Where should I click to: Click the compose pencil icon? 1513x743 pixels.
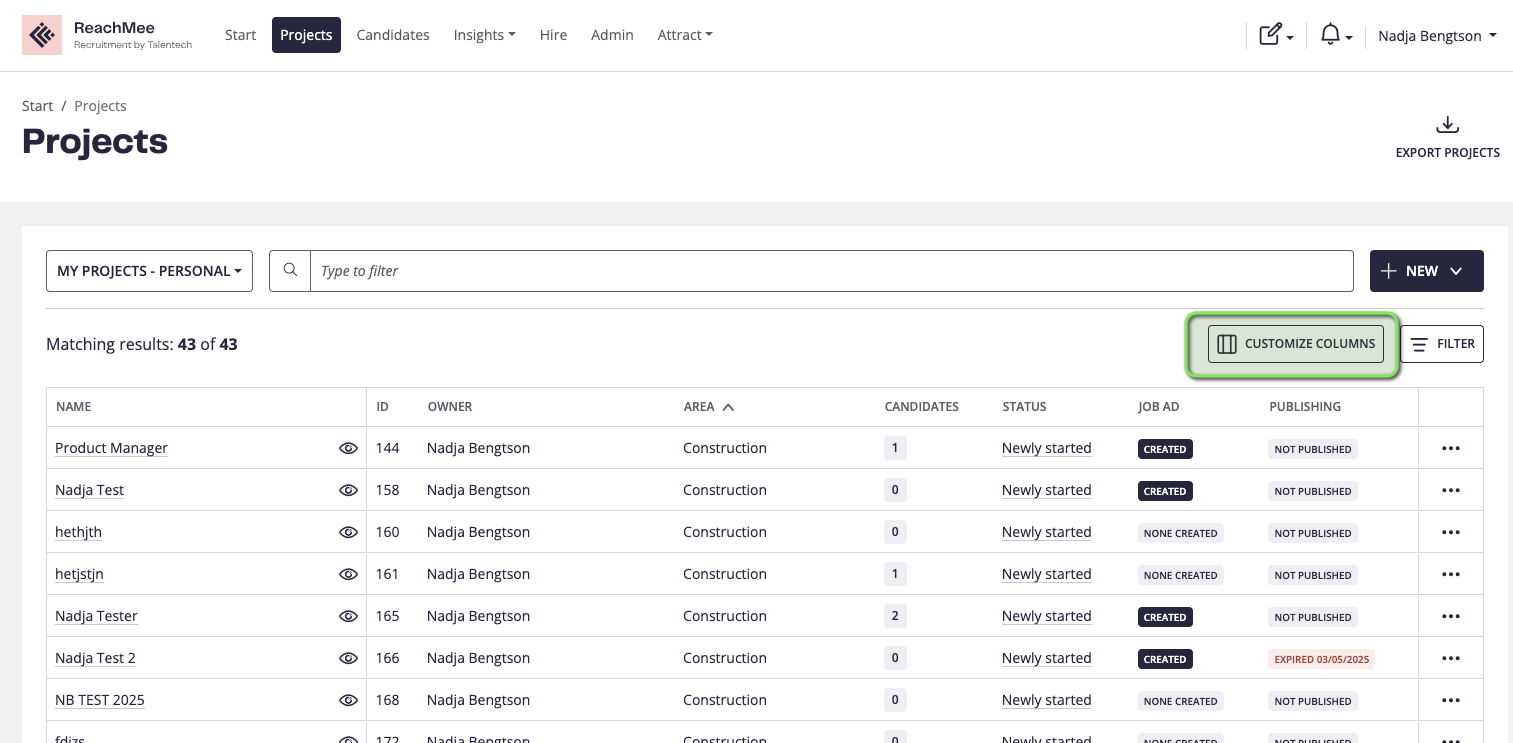[1270, 36]
